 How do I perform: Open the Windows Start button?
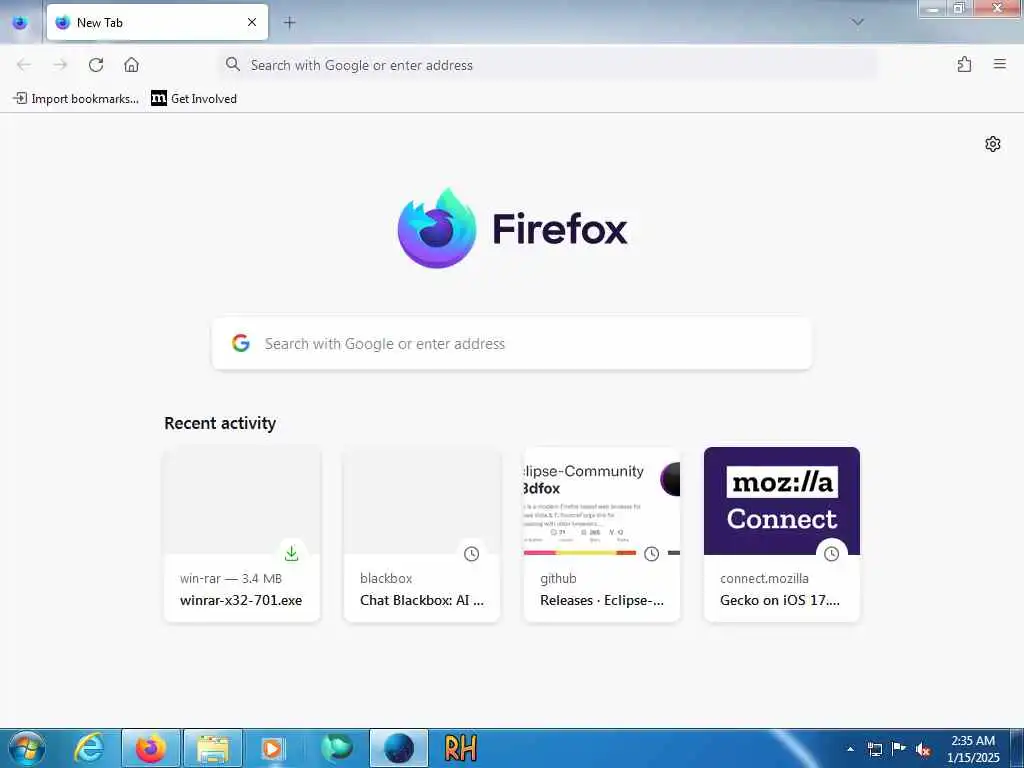[x=27, y=748]
